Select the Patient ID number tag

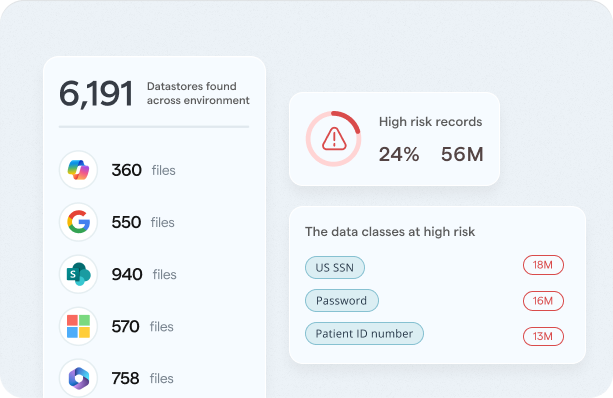(364, 333)
